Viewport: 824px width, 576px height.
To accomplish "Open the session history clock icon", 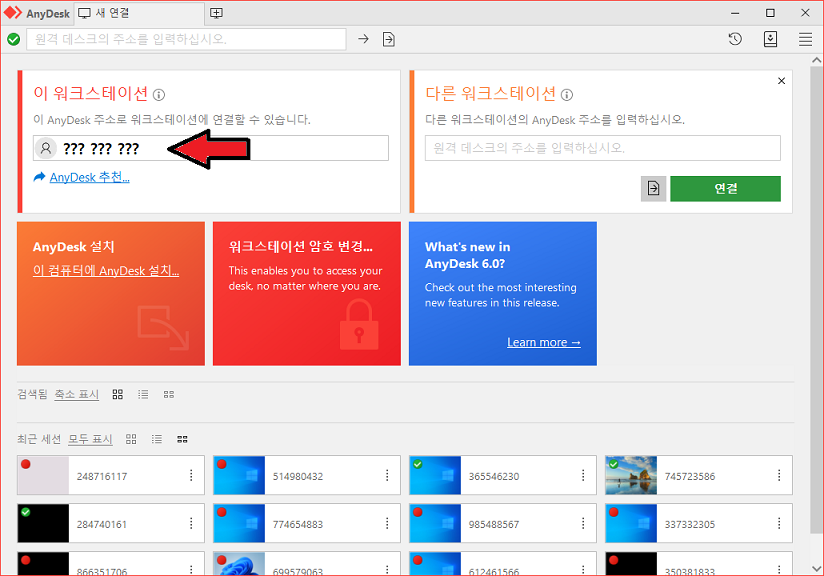I will click(735, 39).
